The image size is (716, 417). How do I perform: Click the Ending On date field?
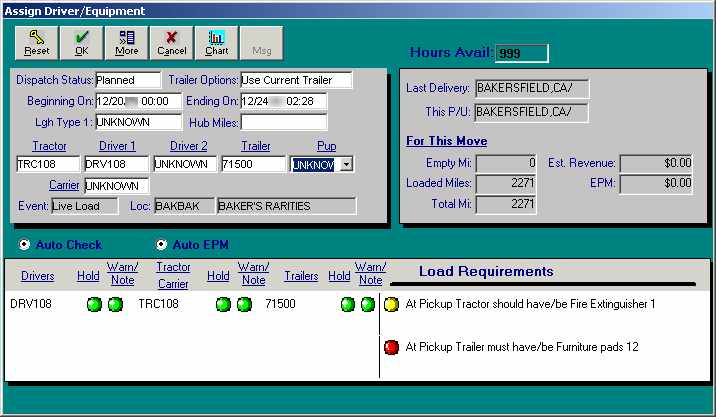click(x=284, y=101)
